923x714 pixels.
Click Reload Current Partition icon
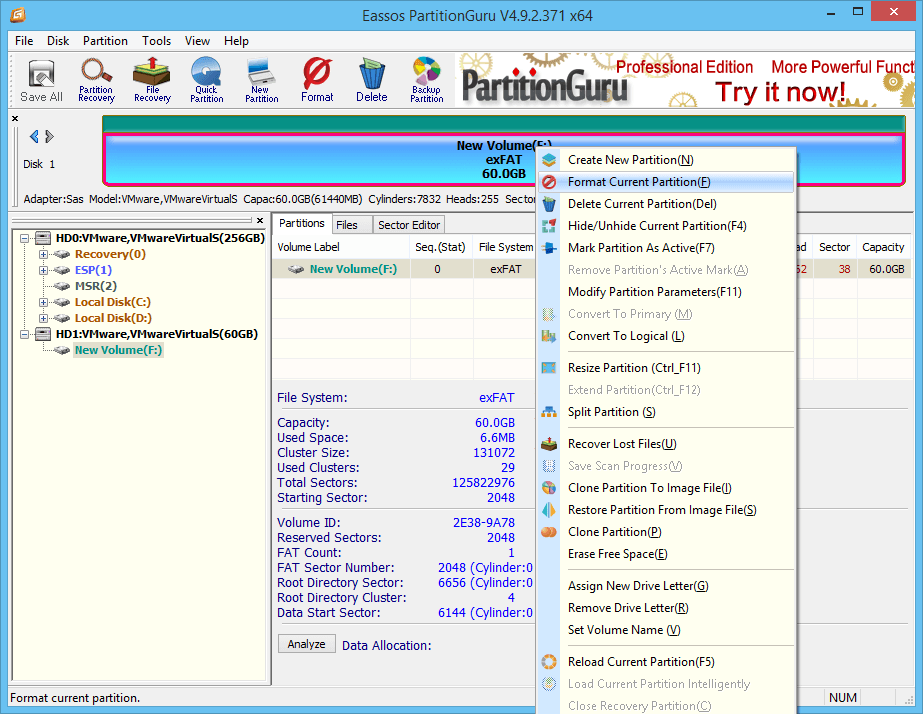549,662
